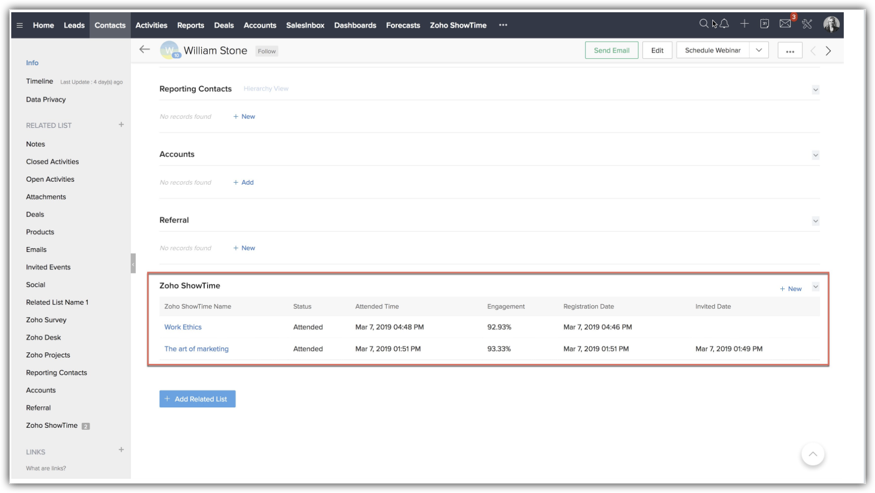The image size is (875, 493).
Task: Click Add under Accounts section
Action: point(243,183)
